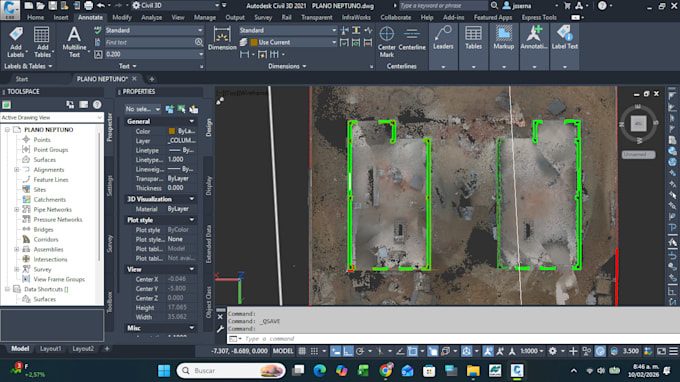Open the Add Tables tool
This screenshot has height=382, width=680.
tap(42, 42)
